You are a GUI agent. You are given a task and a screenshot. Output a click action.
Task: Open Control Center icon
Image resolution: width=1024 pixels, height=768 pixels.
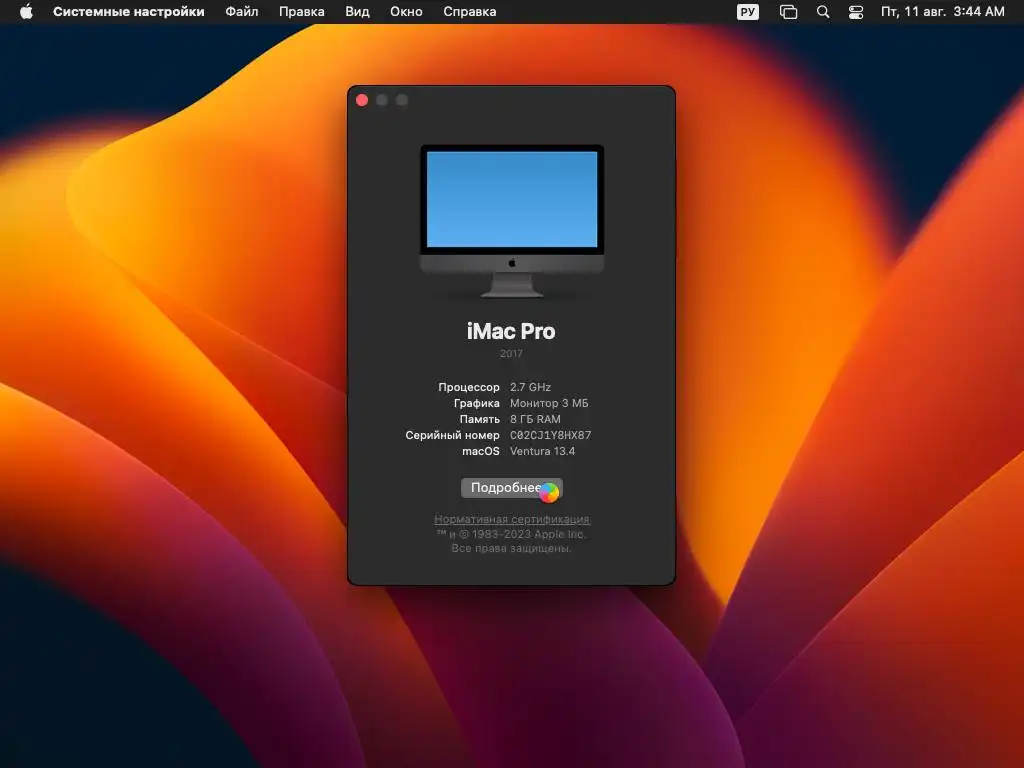(856, 12)
